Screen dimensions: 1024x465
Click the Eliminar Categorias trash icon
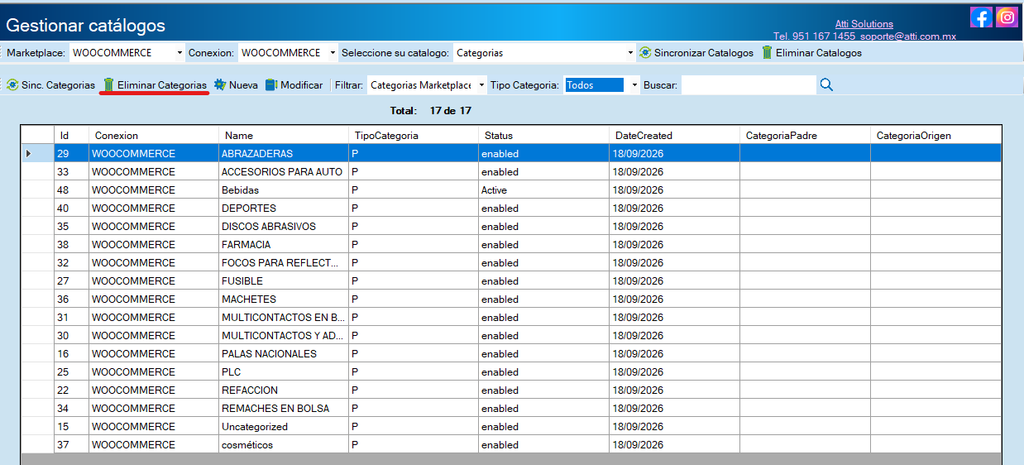pos(108,85)
